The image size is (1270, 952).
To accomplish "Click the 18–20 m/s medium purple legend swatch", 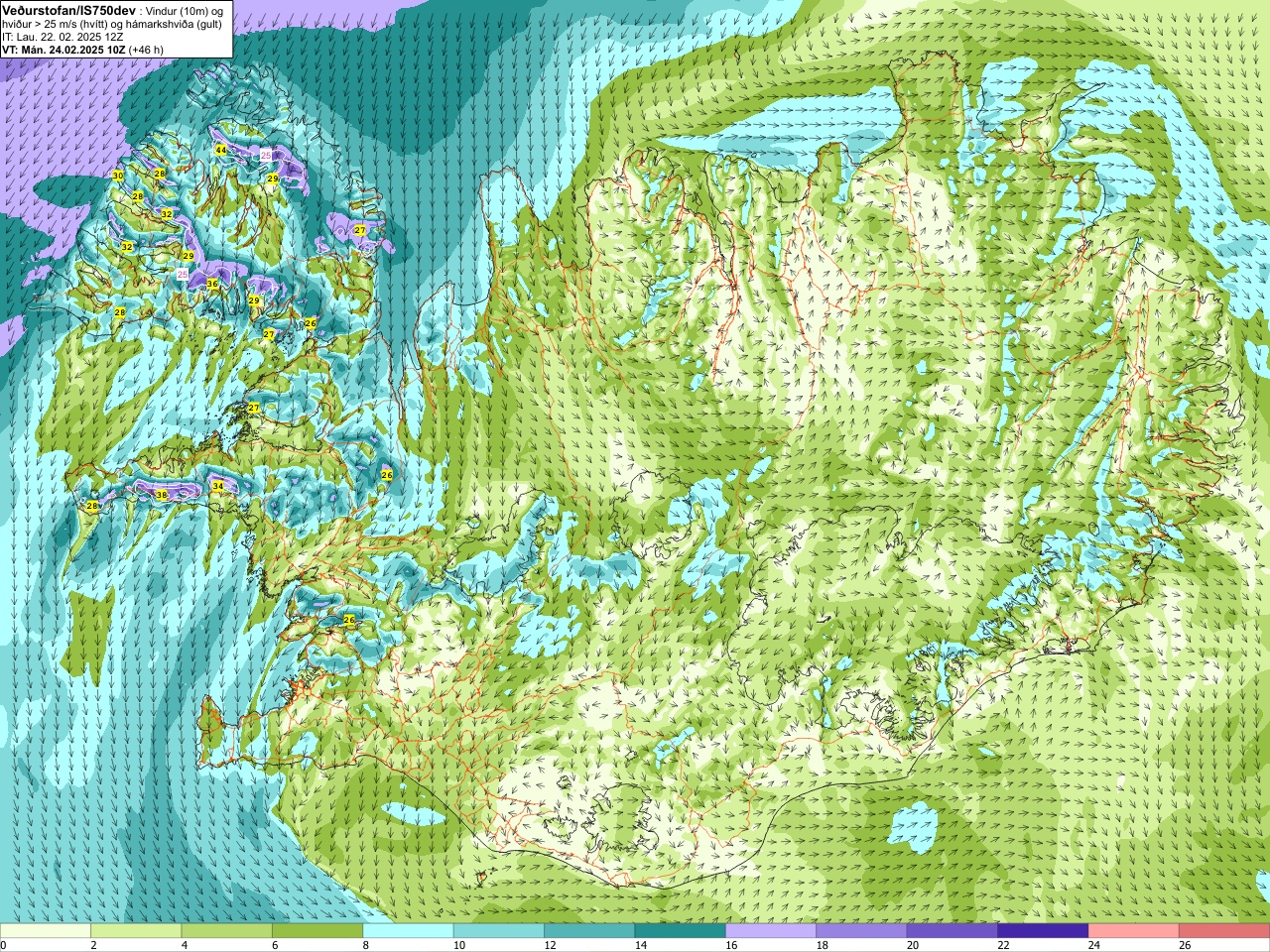I will (x=862, y=931).
